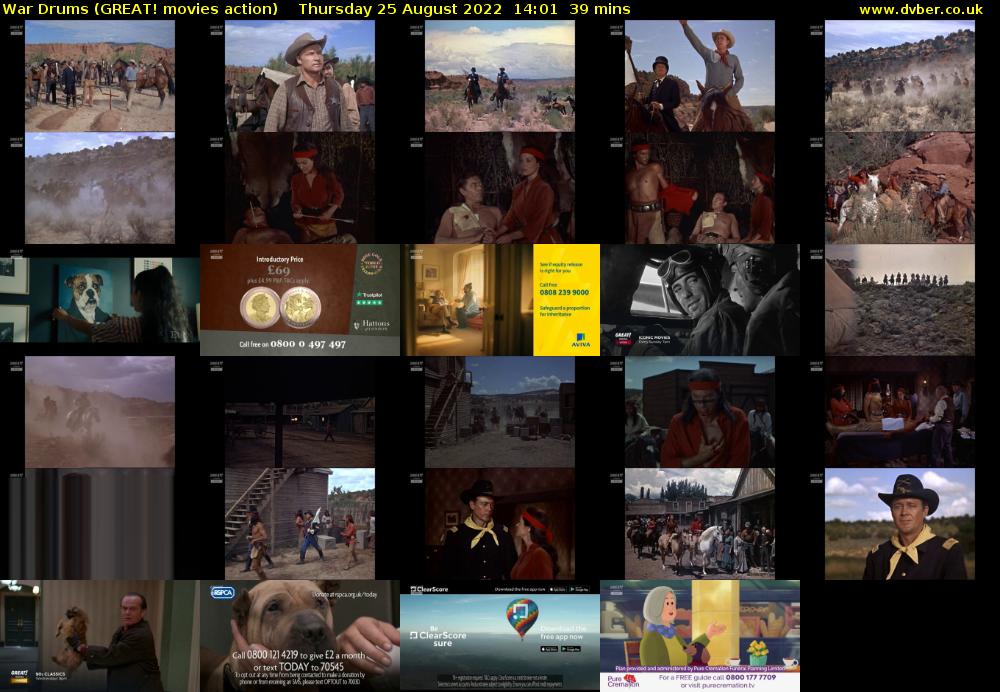Open thumbnail of man holding small dog
Viewport: 1000px width, 692px height.
pyautogui.click(x=99, y=636)
